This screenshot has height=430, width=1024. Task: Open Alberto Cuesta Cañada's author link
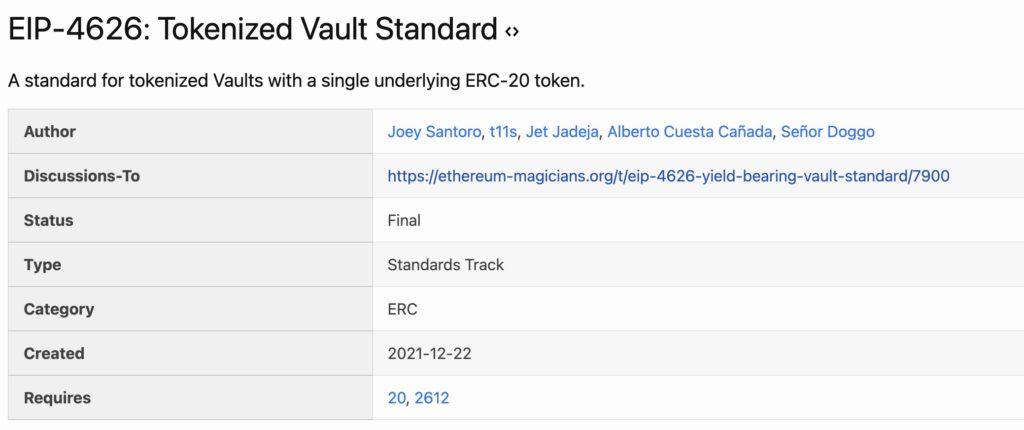pos(690,132)
